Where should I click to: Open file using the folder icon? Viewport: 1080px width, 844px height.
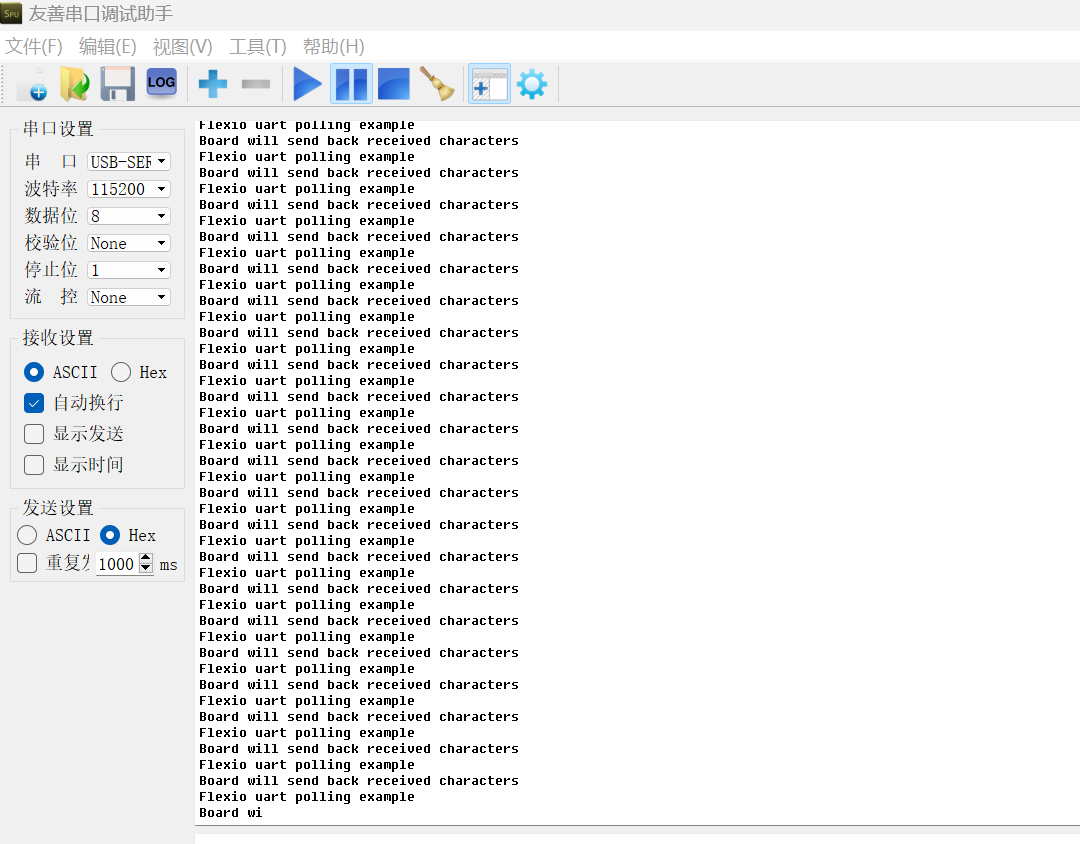click(x=74, y=84)
